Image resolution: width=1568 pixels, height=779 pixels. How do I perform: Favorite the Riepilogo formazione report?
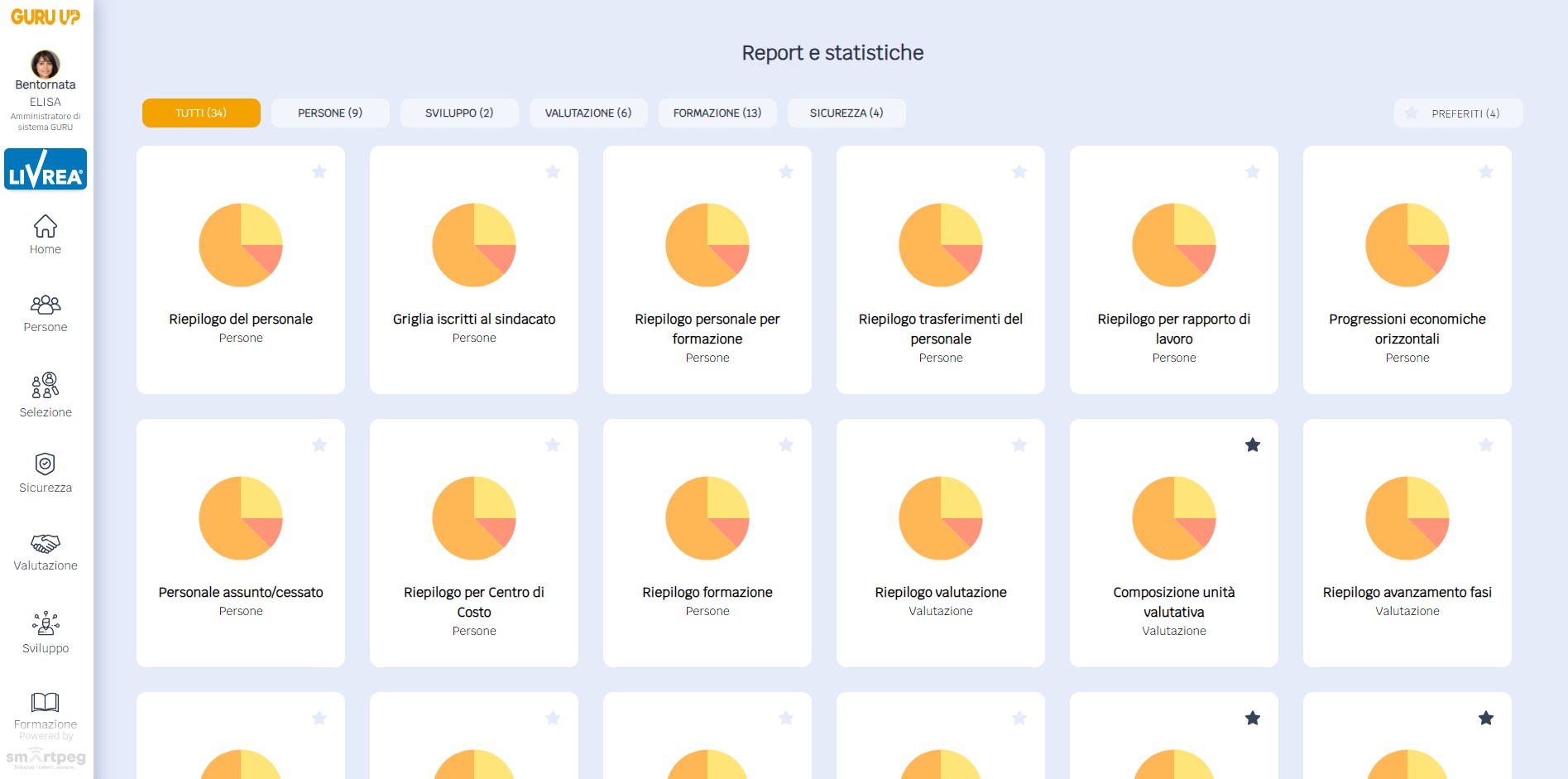[786, 445]
